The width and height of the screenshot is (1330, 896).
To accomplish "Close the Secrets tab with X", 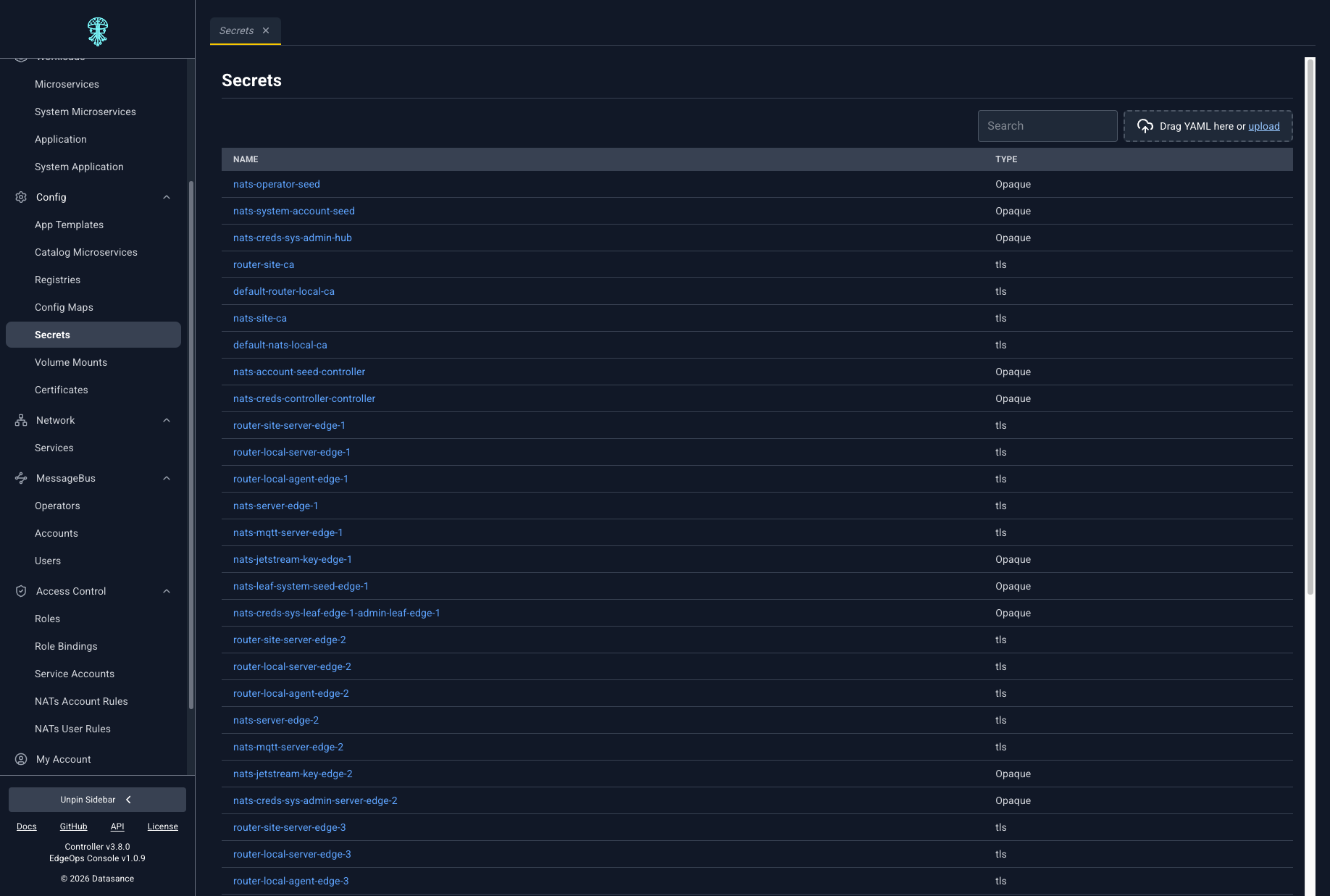I will pyautogui.click(x=266, y=30).
